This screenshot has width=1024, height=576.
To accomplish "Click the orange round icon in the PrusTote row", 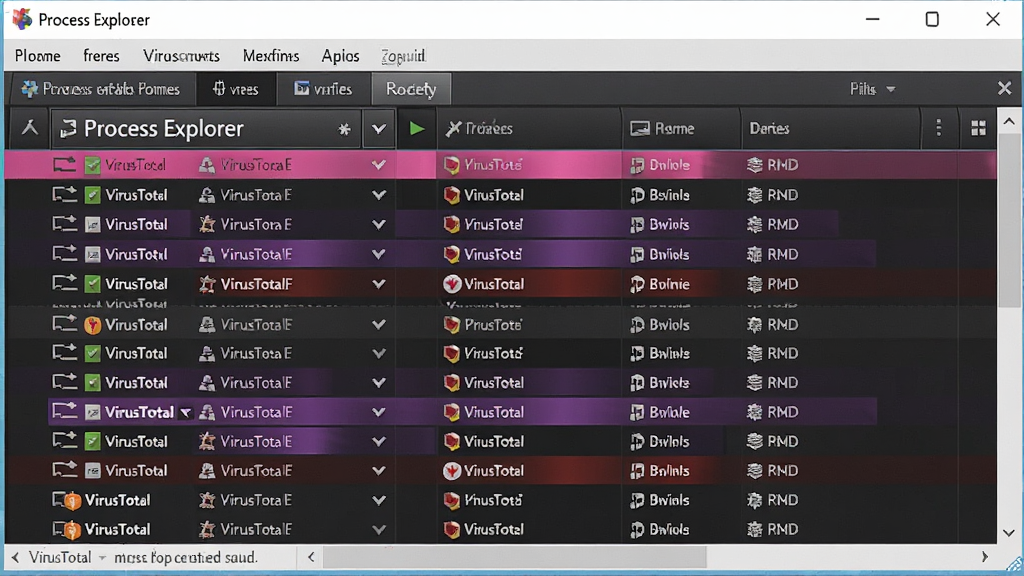I will click(x=93, y=325).
